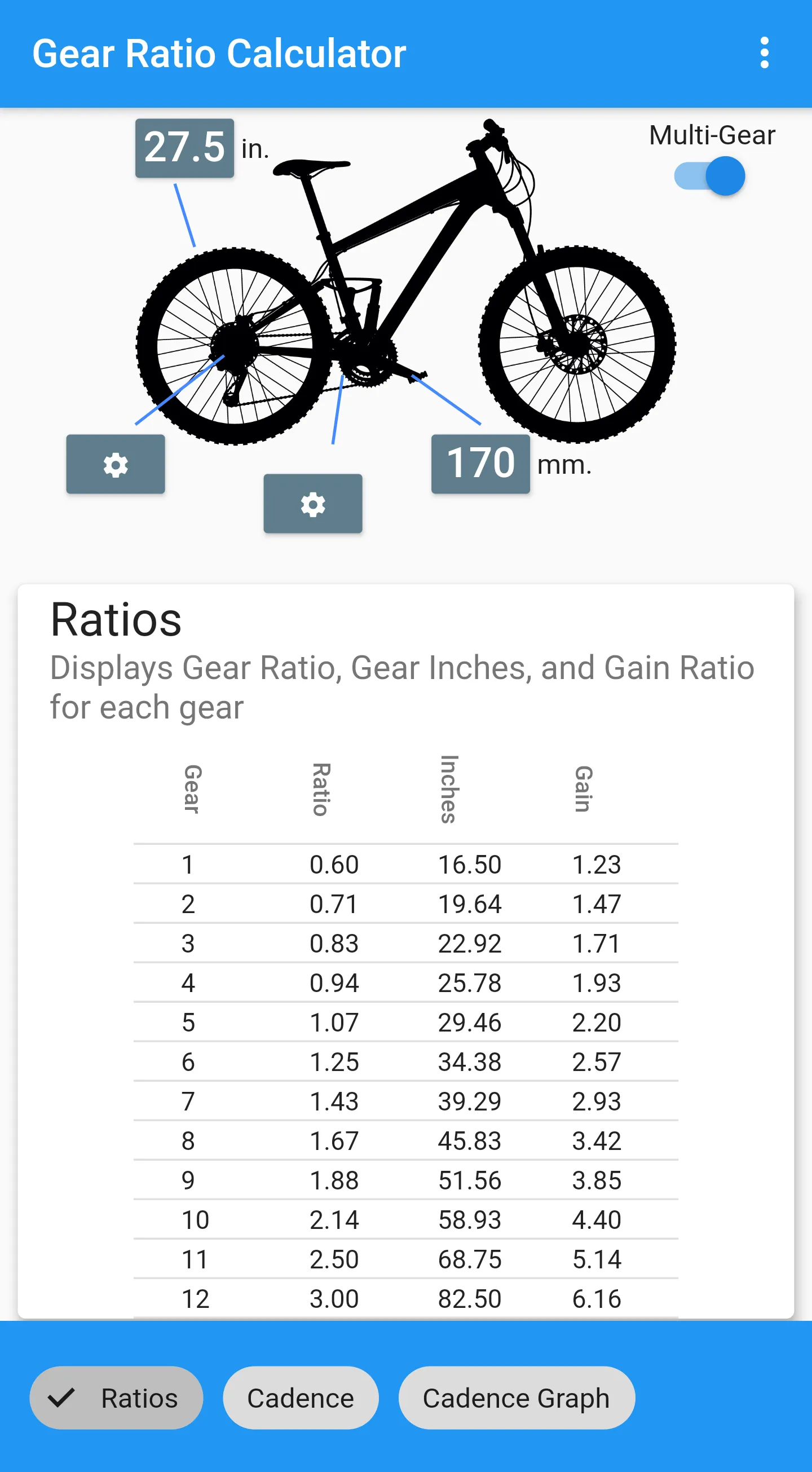Screen dimensions: 812x1472
Task: Switch to the Cadence chip
Action: (301, 1398)
